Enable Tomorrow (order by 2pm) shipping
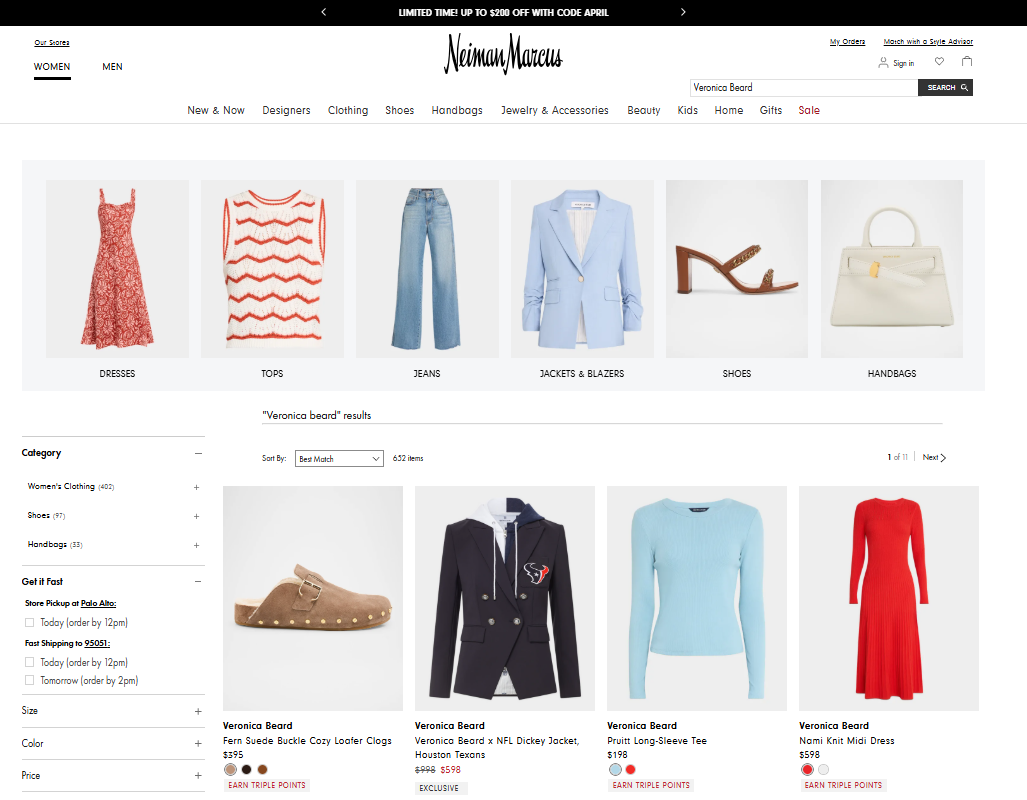Viewport: 1027px width, 800px height. 30,680
